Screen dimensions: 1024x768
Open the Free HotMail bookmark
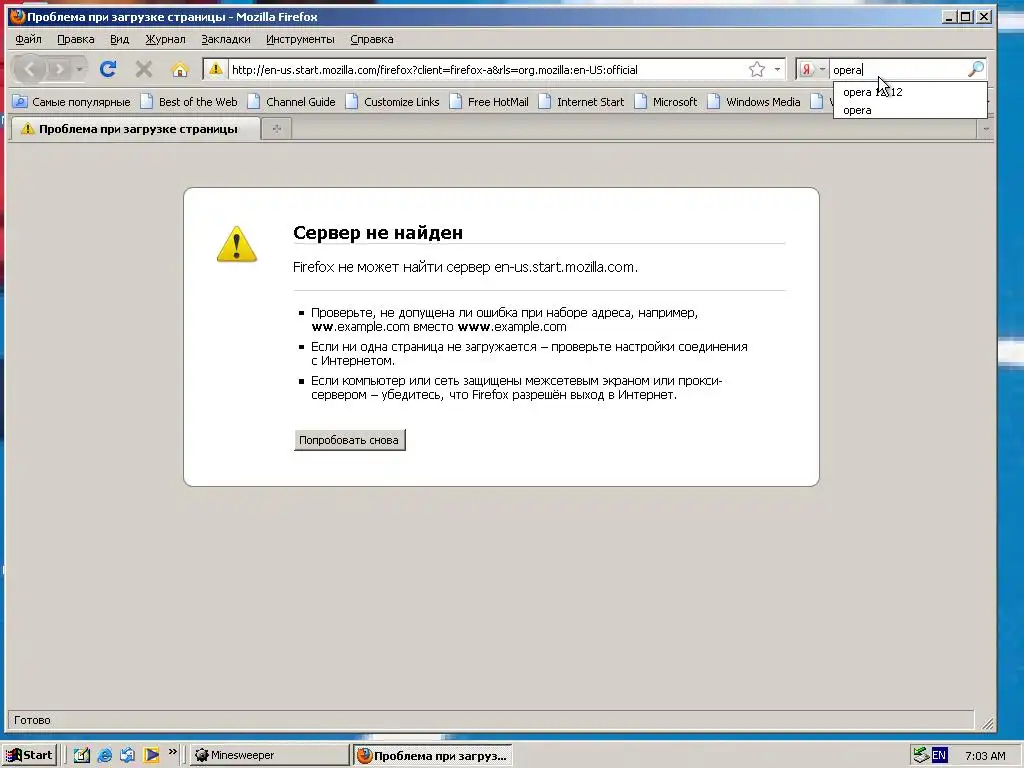click(x=489, y=102)
